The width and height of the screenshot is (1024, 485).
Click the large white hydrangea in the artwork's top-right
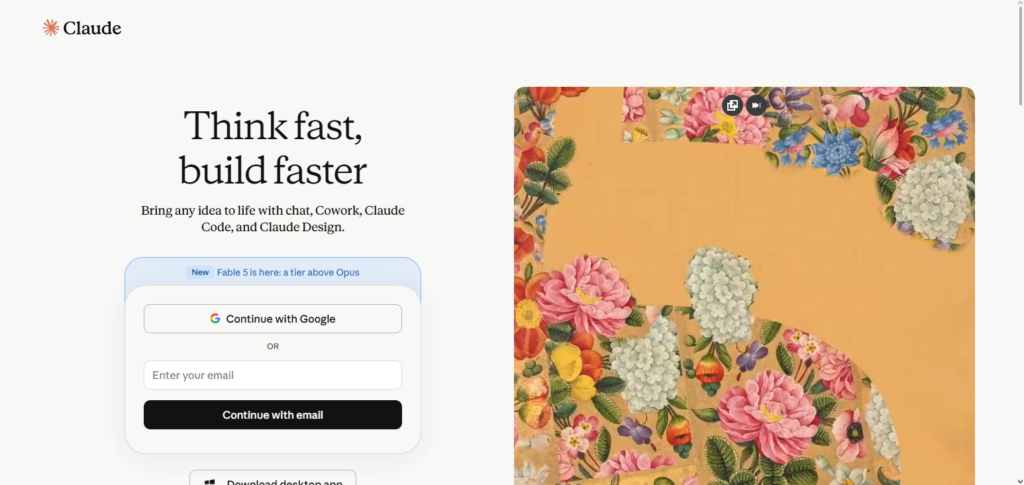point(931,199)
